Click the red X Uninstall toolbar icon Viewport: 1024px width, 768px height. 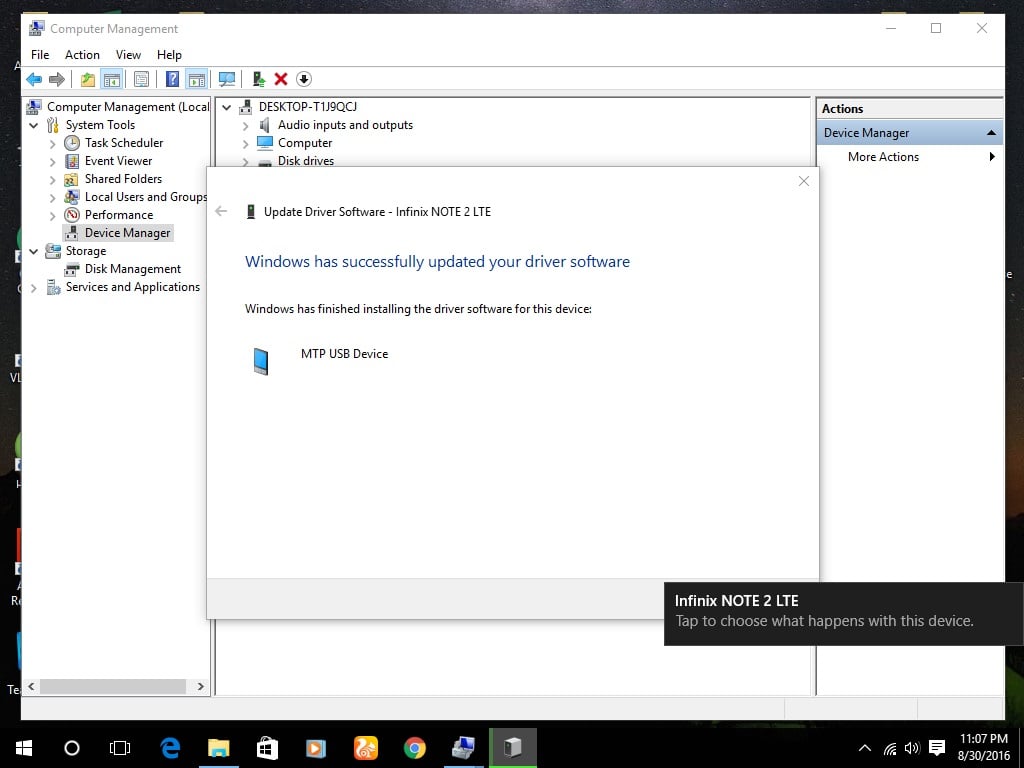(x=281, y=80)
